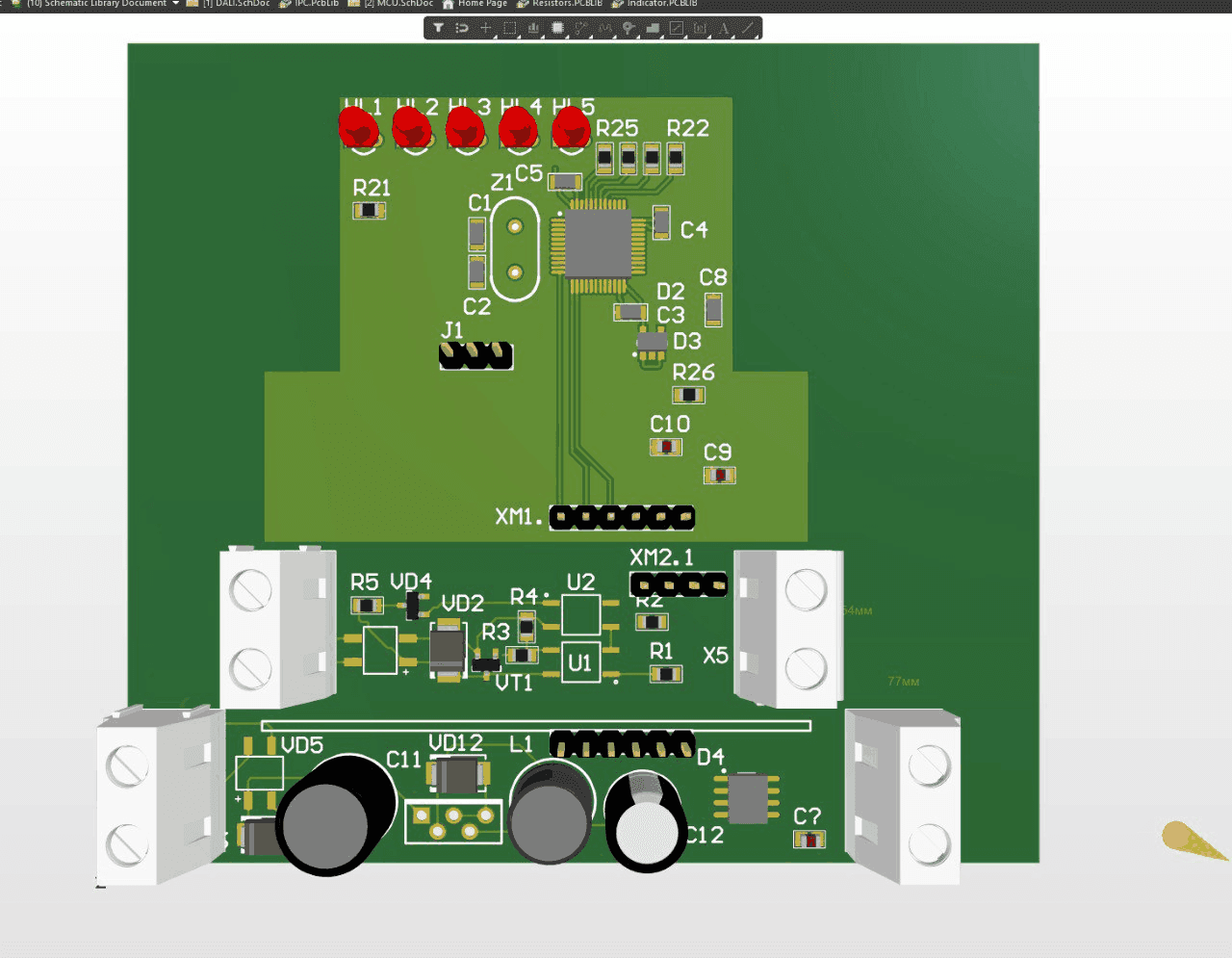Select the HL3 red LED component
The height and width of the screenshot is (958, 1232).
tap(466, 129)
